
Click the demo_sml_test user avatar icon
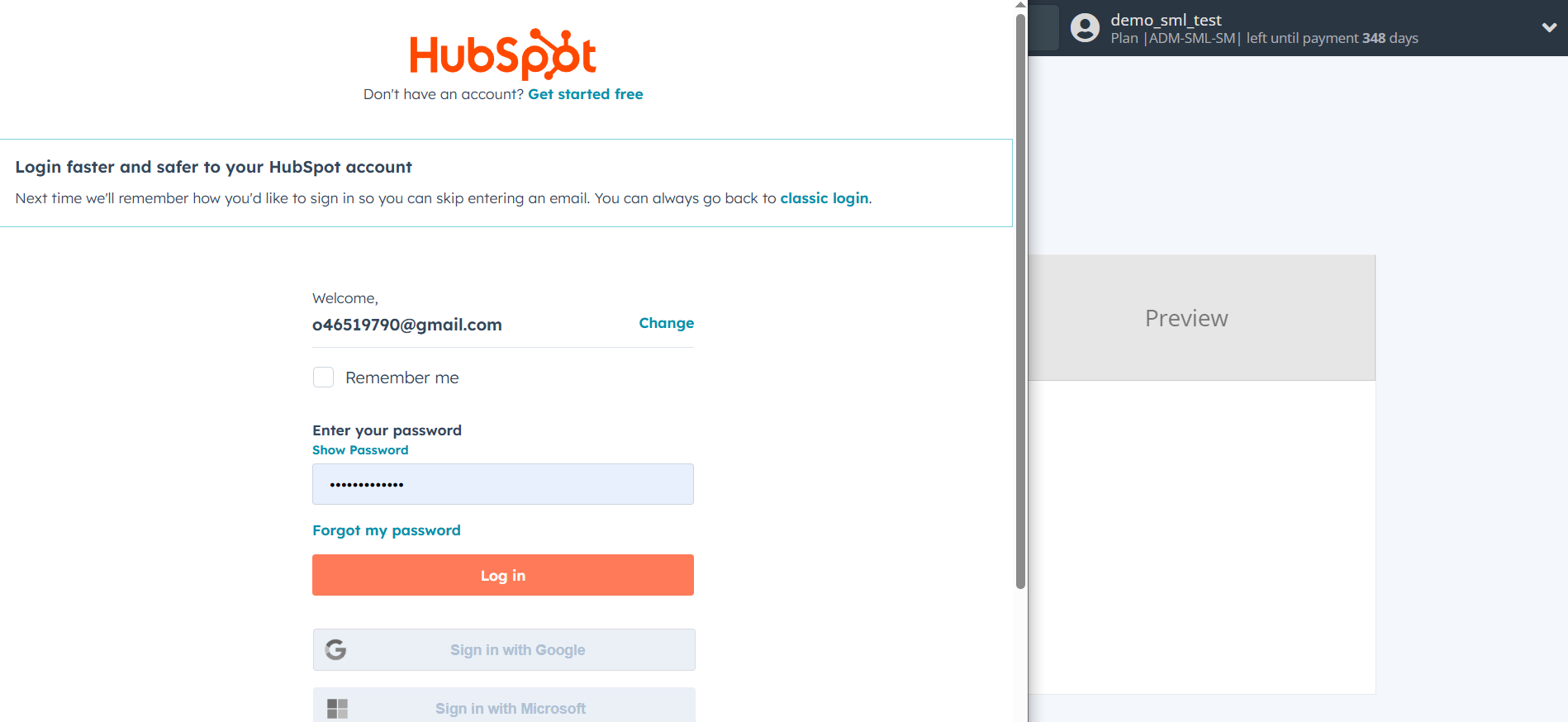(x=1085, y=28)
